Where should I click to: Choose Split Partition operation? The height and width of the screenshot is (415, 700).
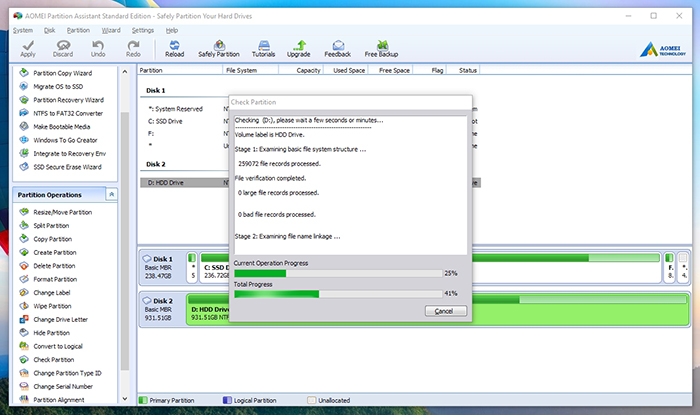[44, 225]
